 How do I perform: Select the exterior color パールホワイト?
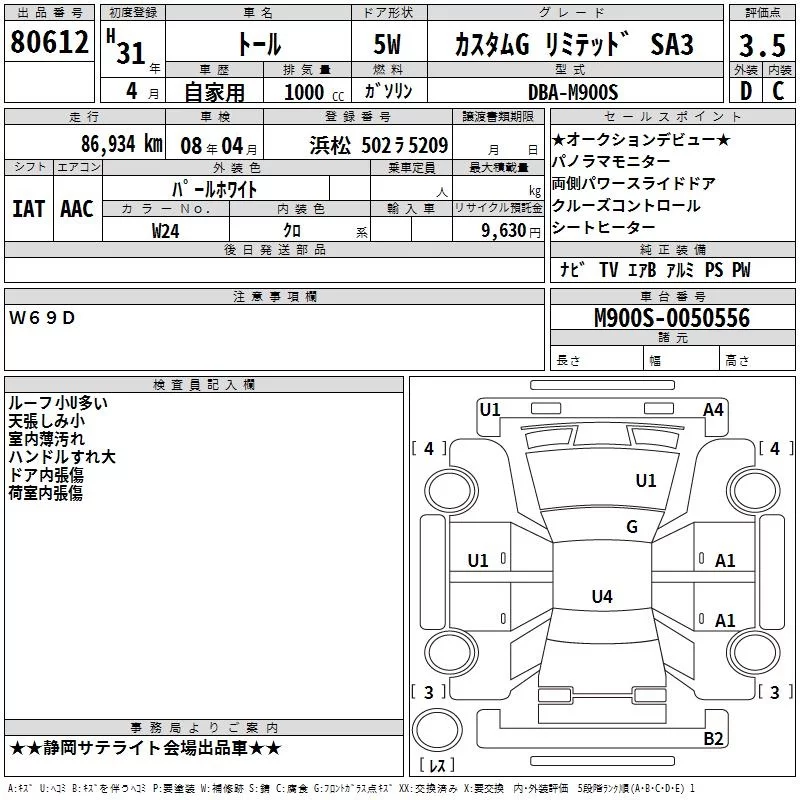(214, 189)
